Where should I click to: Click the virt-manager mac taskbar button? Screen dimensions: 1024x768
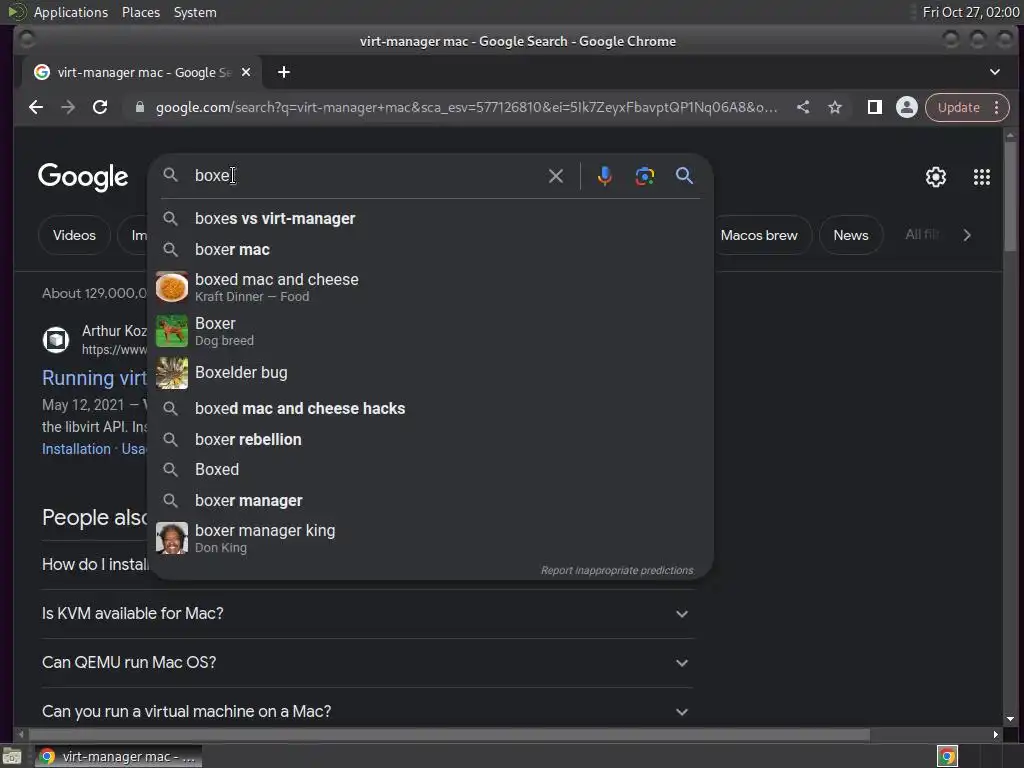tap(119, 757)
